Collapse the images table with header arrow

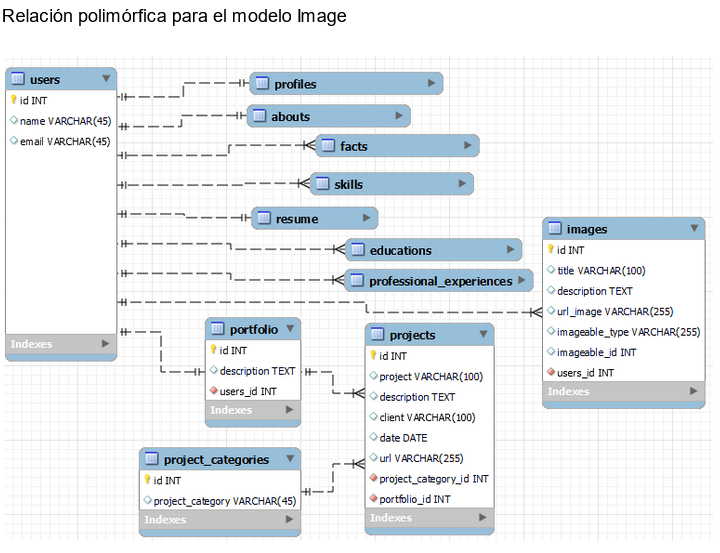point(695,228)
